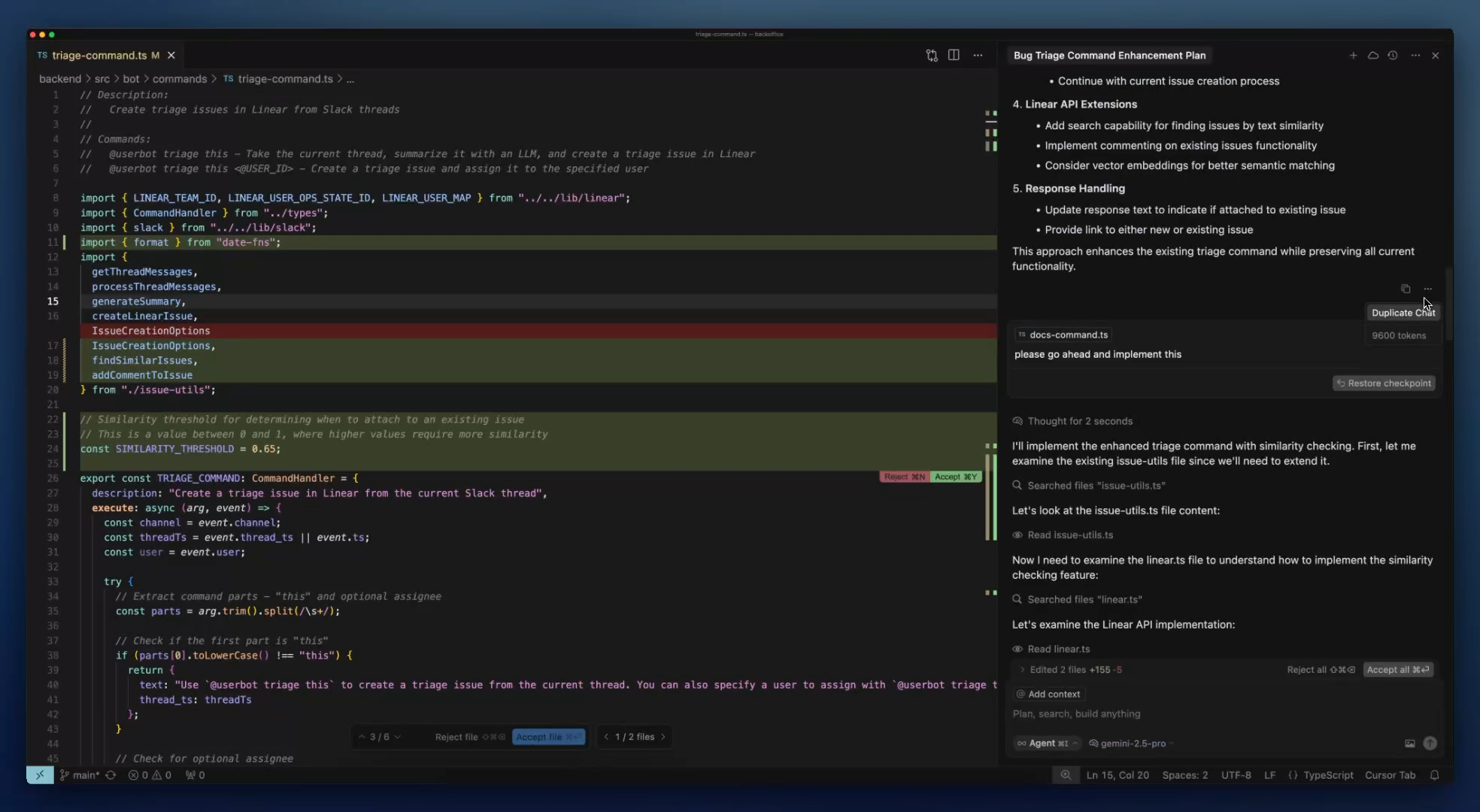Image resolution: width=1480 pixels, height=812 pixels.
Task: Close the triage-command.ts tab
Action: pyautogui.click(x=171, y=56)
